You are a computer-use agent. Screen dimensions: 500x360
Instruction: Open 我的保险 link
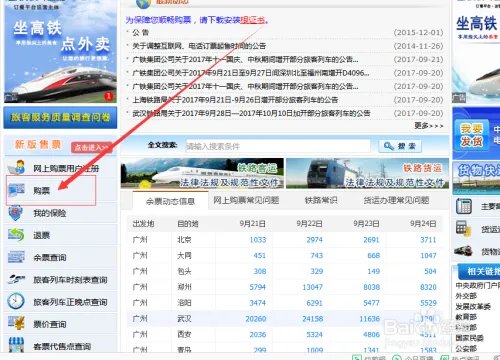point(50,213)
